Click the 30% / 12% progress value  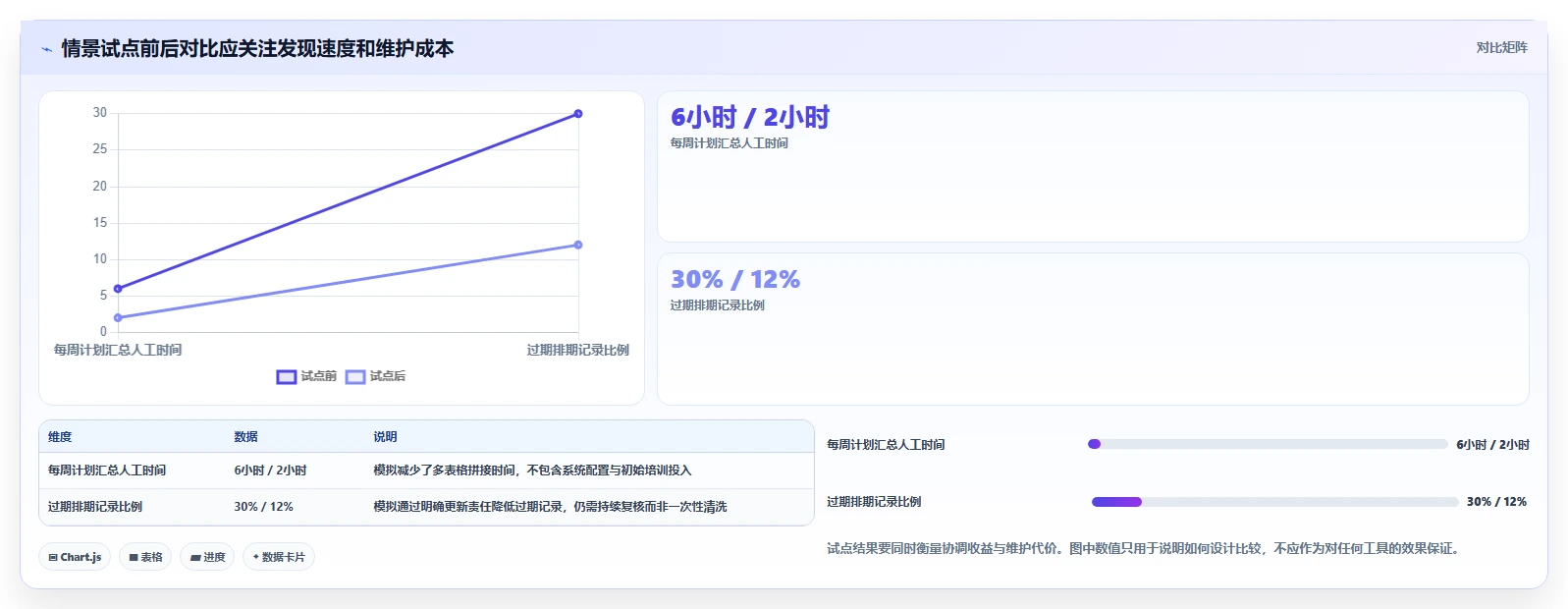point(1496,502)
